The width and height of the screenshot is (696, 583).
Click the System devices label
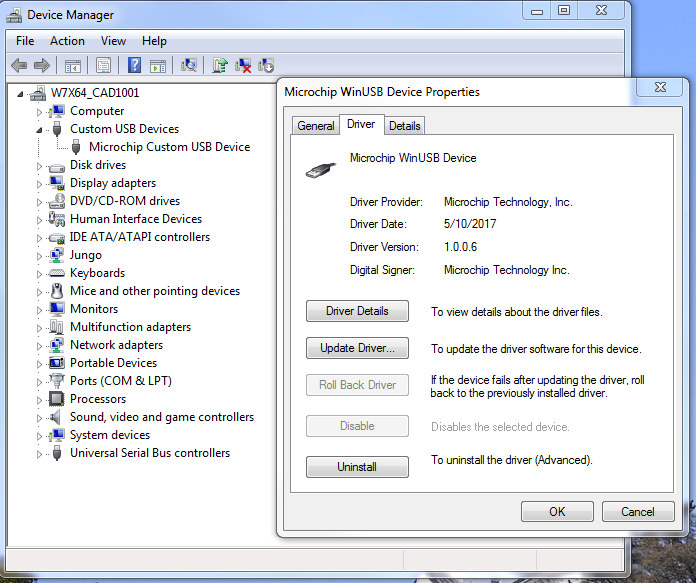tap(110, 435)
